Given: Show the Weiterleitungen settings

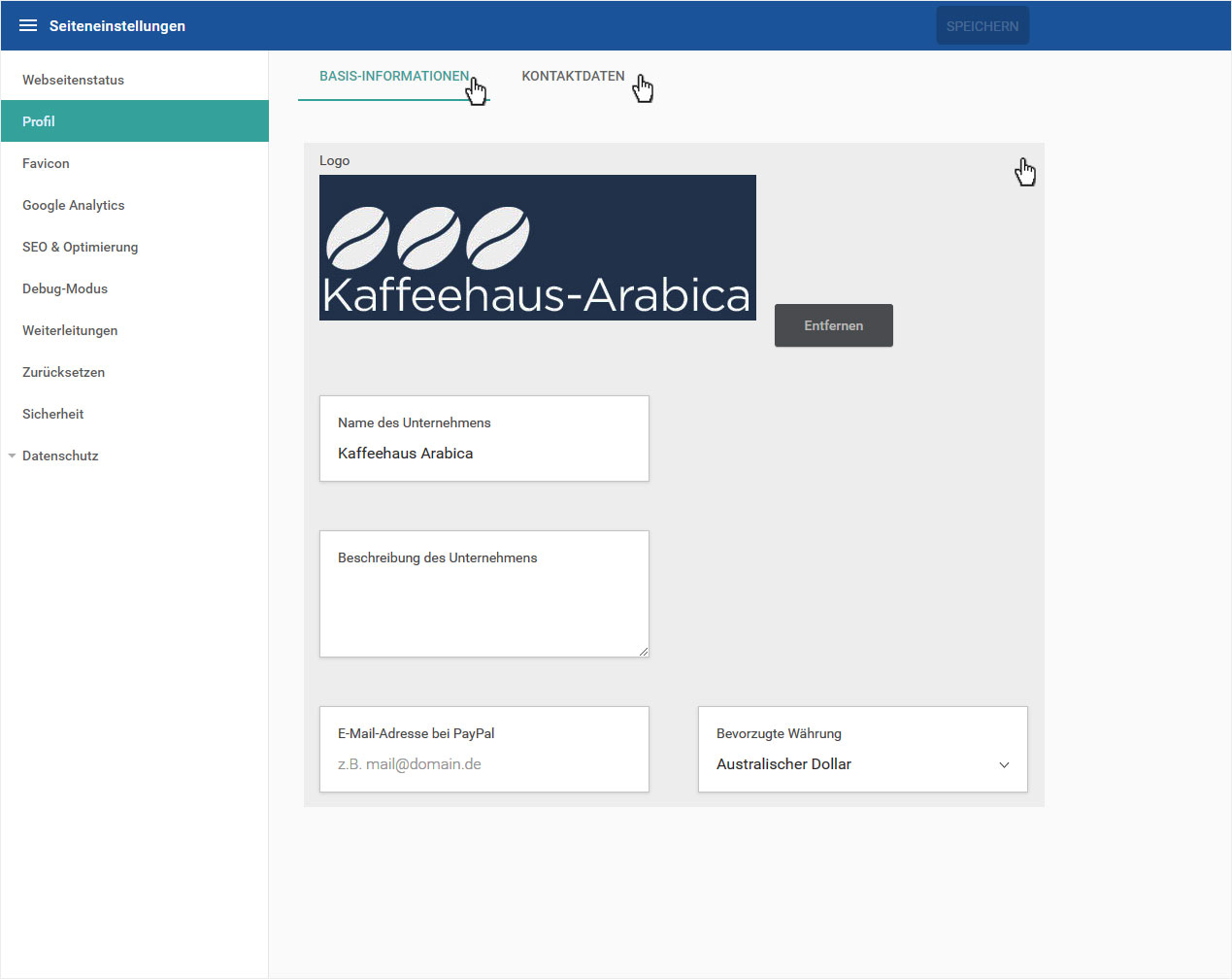Looking at the screenshot, I should 135,330.
